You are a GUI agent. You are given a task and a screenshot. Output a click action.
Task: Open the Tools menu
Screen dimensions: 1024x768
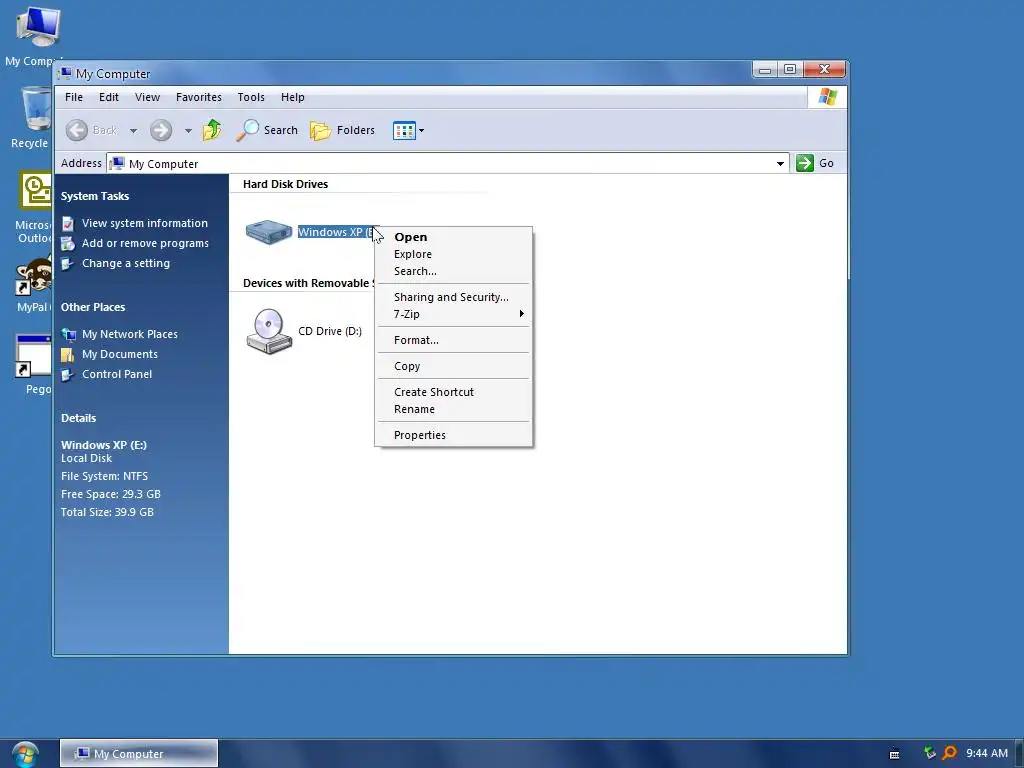click(x=251, y=97)
